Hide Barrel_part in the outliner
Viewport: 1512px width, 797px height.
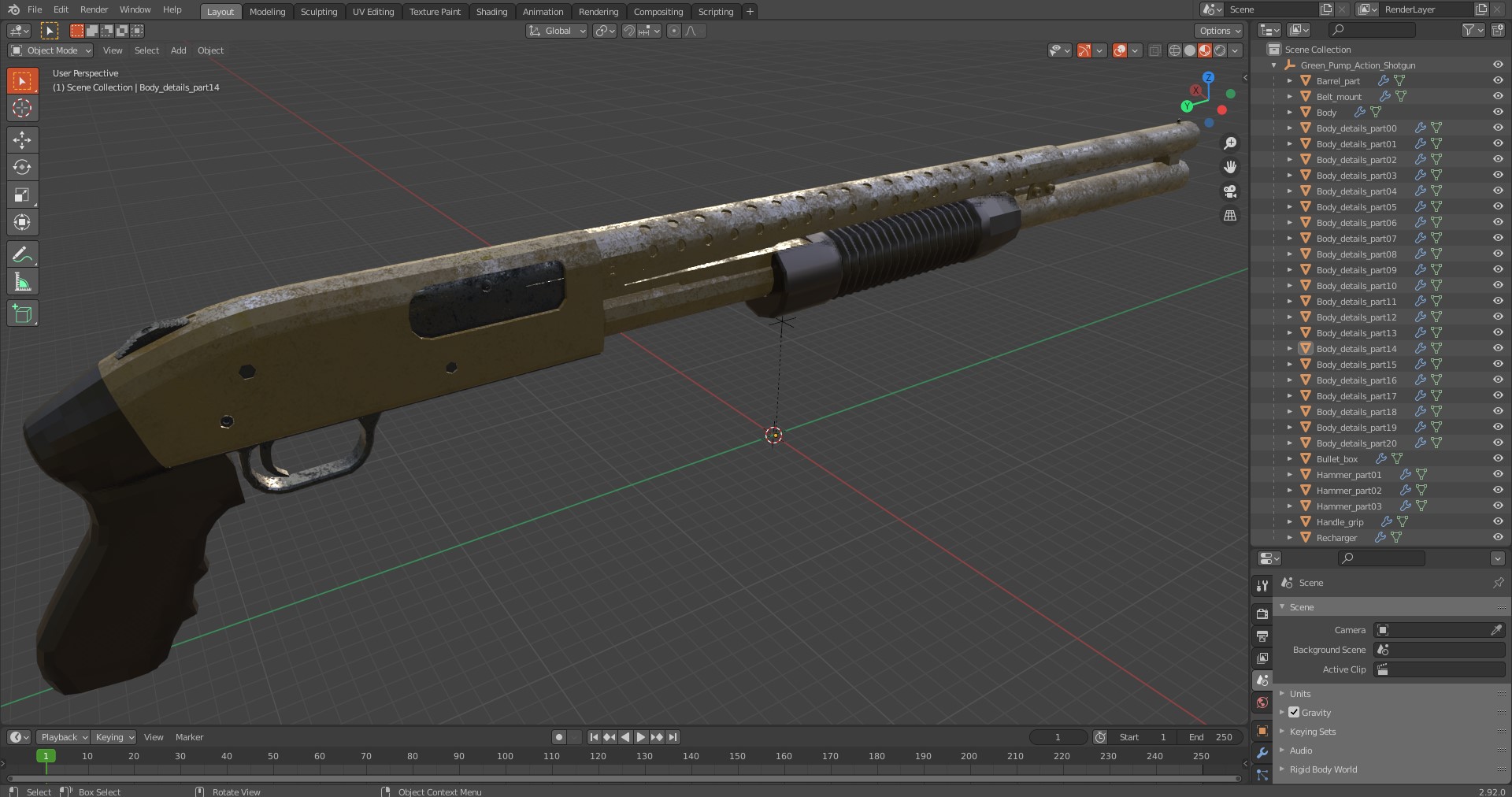1498,80
